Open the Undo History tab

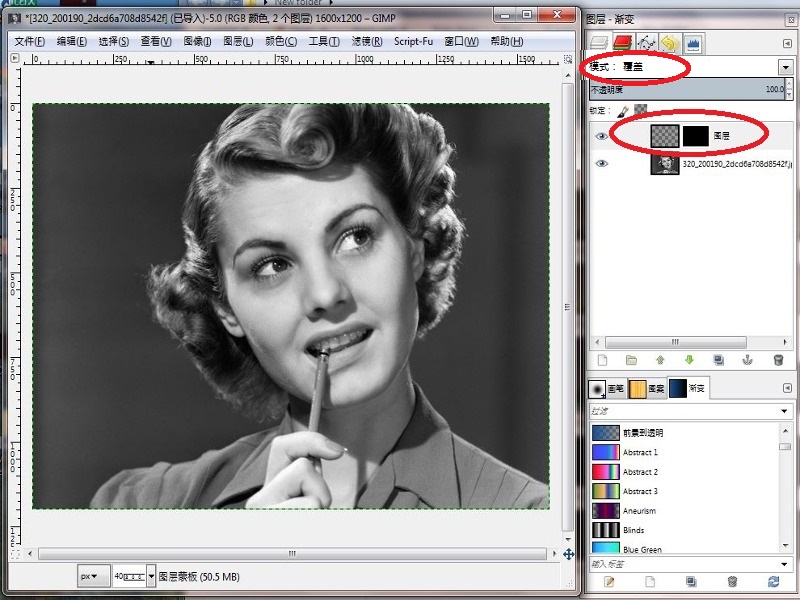point(669,43)
